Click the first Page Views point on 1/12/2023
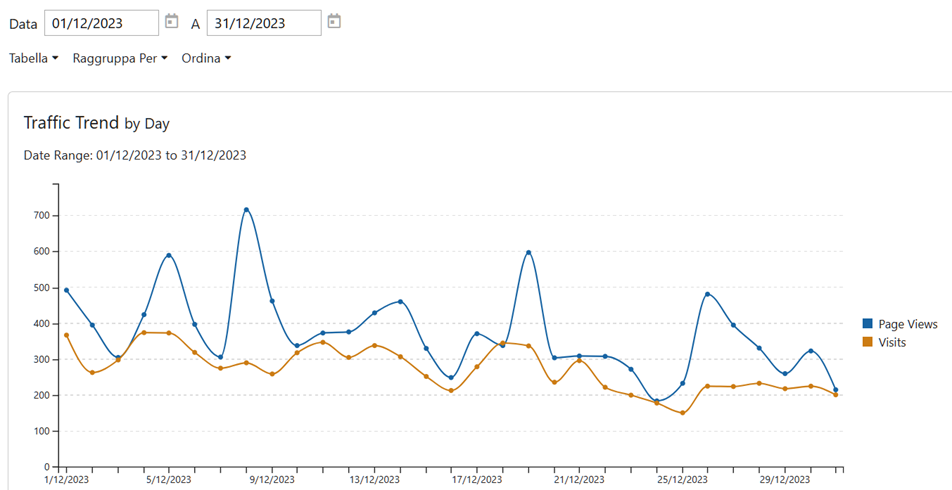 pos(66,290)
